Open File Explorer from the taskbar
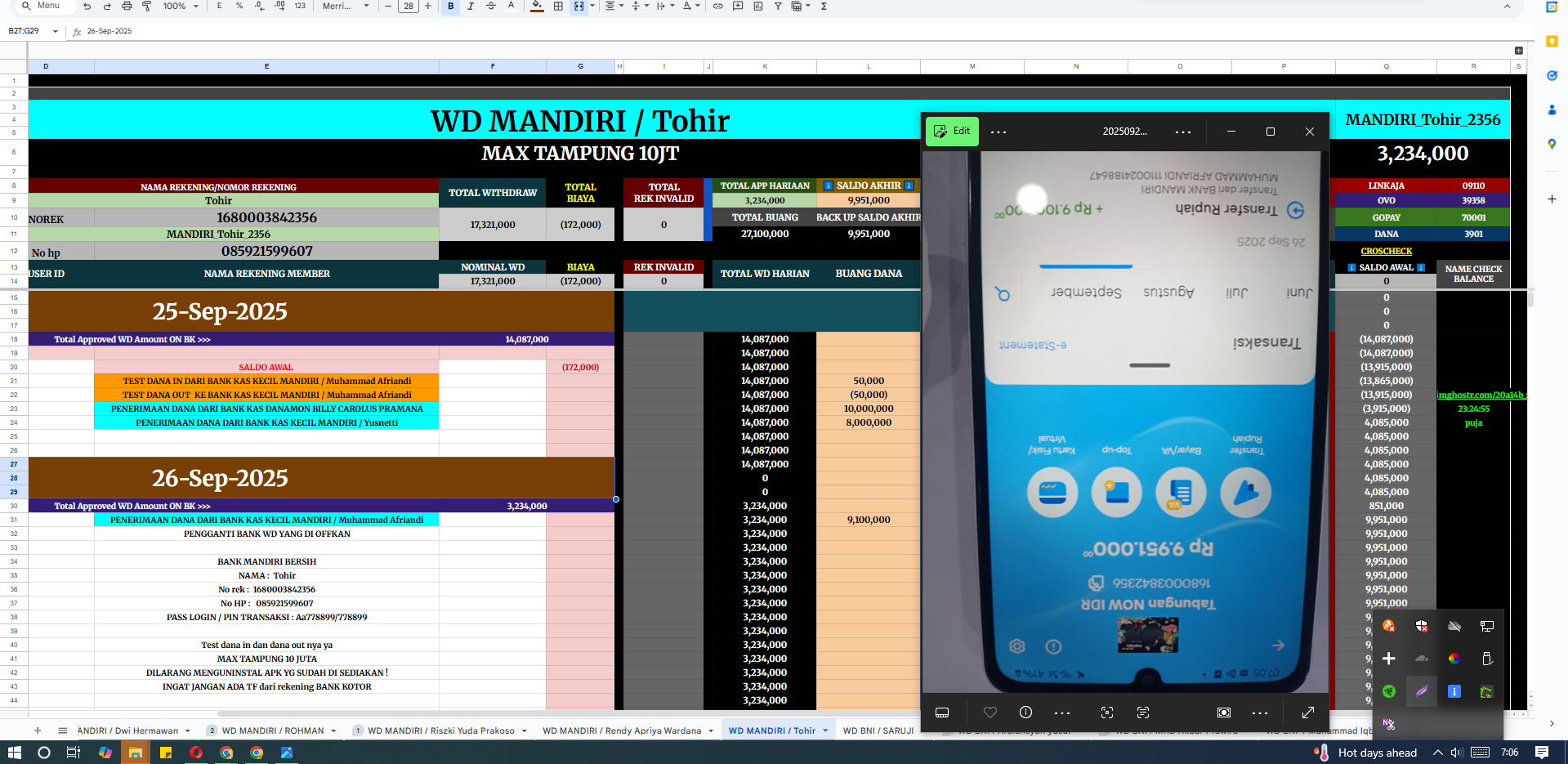Viewport: 1568px width, 764px height. 135,753
